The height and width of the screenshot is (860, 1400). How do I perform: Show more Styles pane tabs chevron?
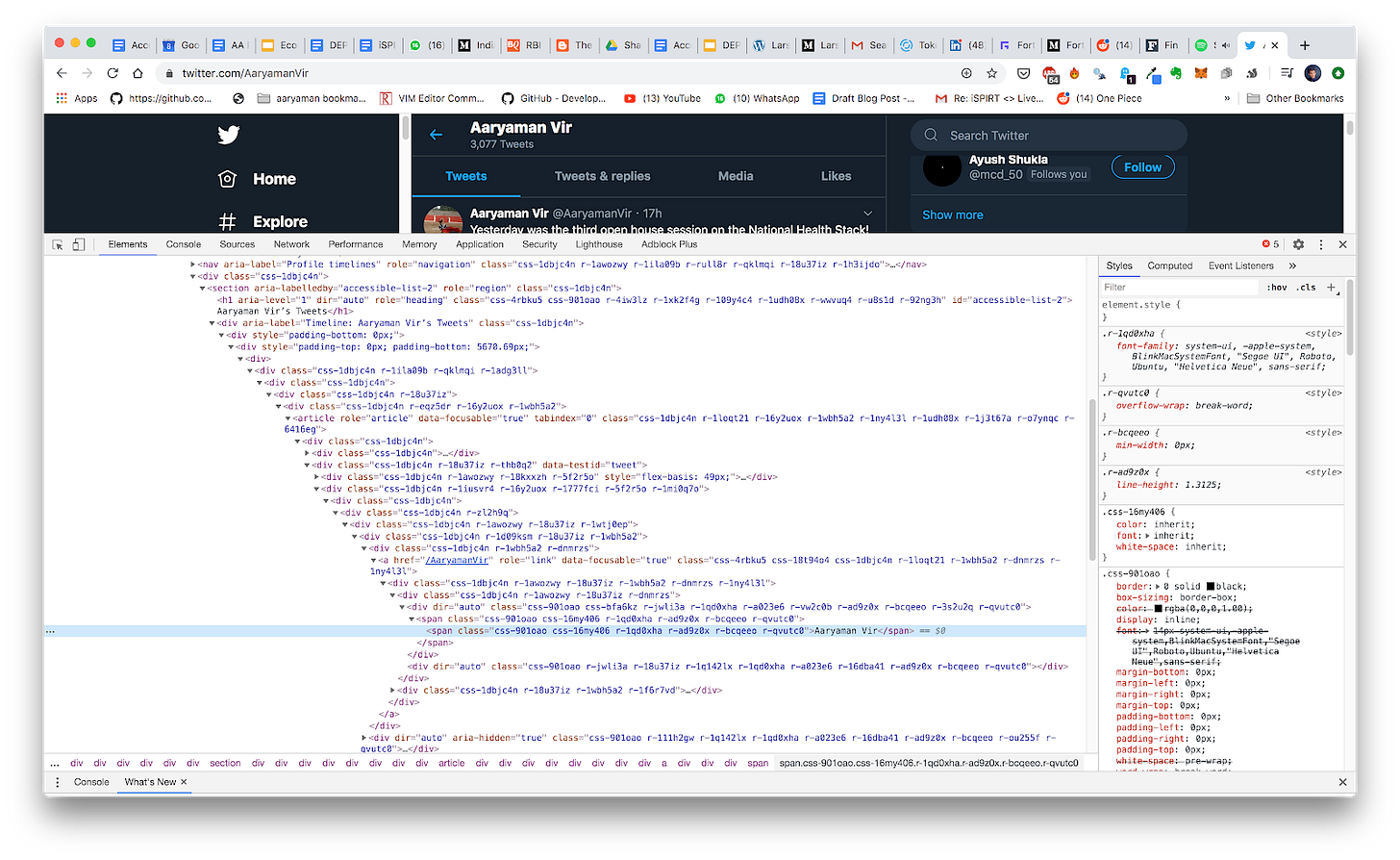point(1292,266)
